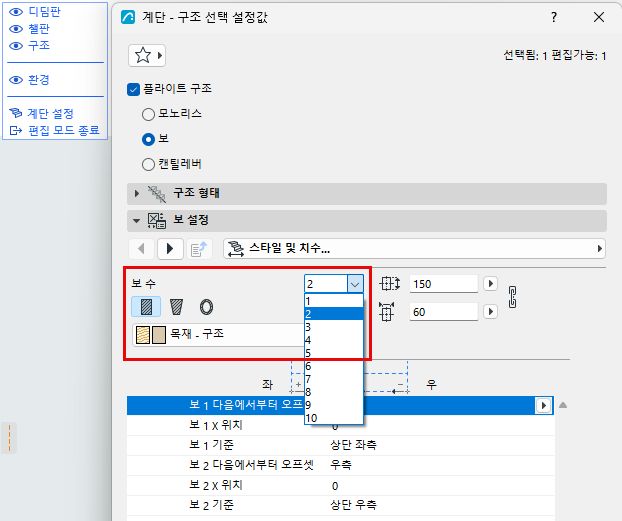Screen dimensions: 622x521
Task: Select the circular beam profile icon
Action: click(x=206, y=307)
